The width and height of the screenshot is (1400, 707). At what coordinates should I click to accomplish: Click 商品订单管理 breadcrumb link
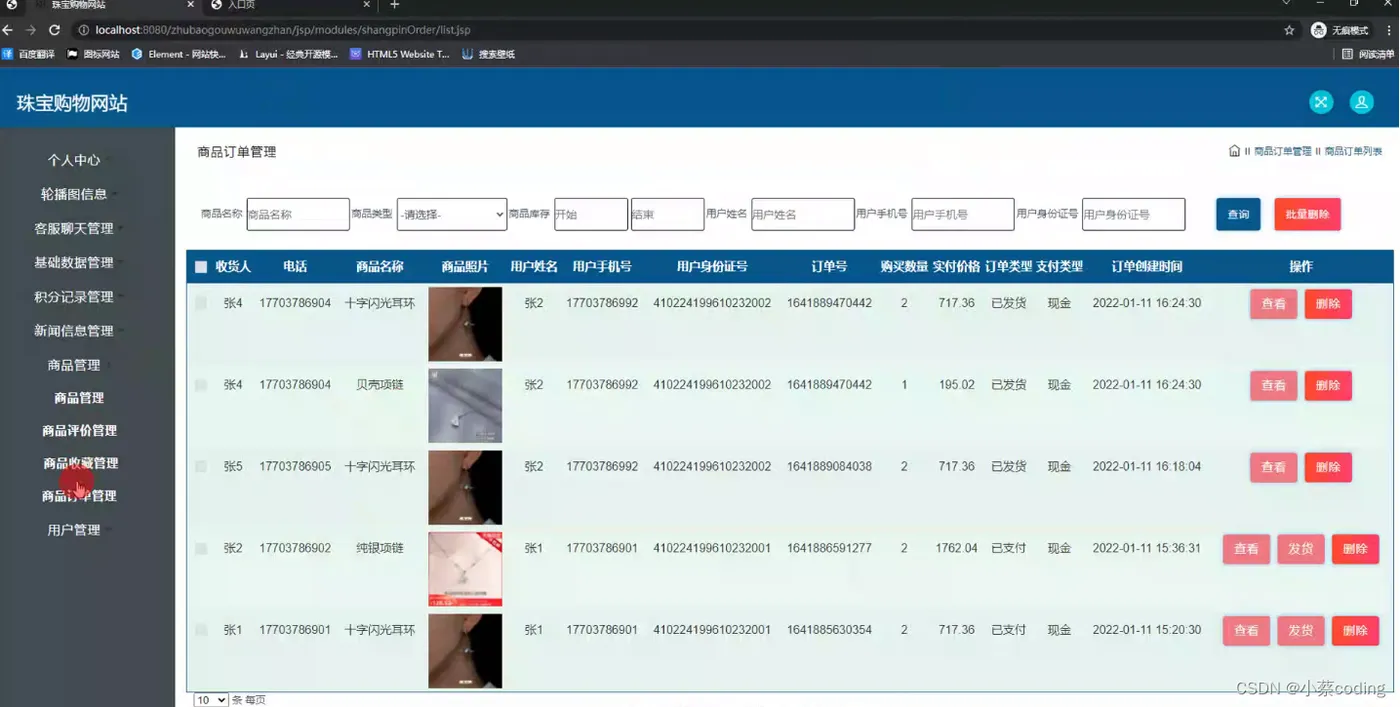[1282, 152]
